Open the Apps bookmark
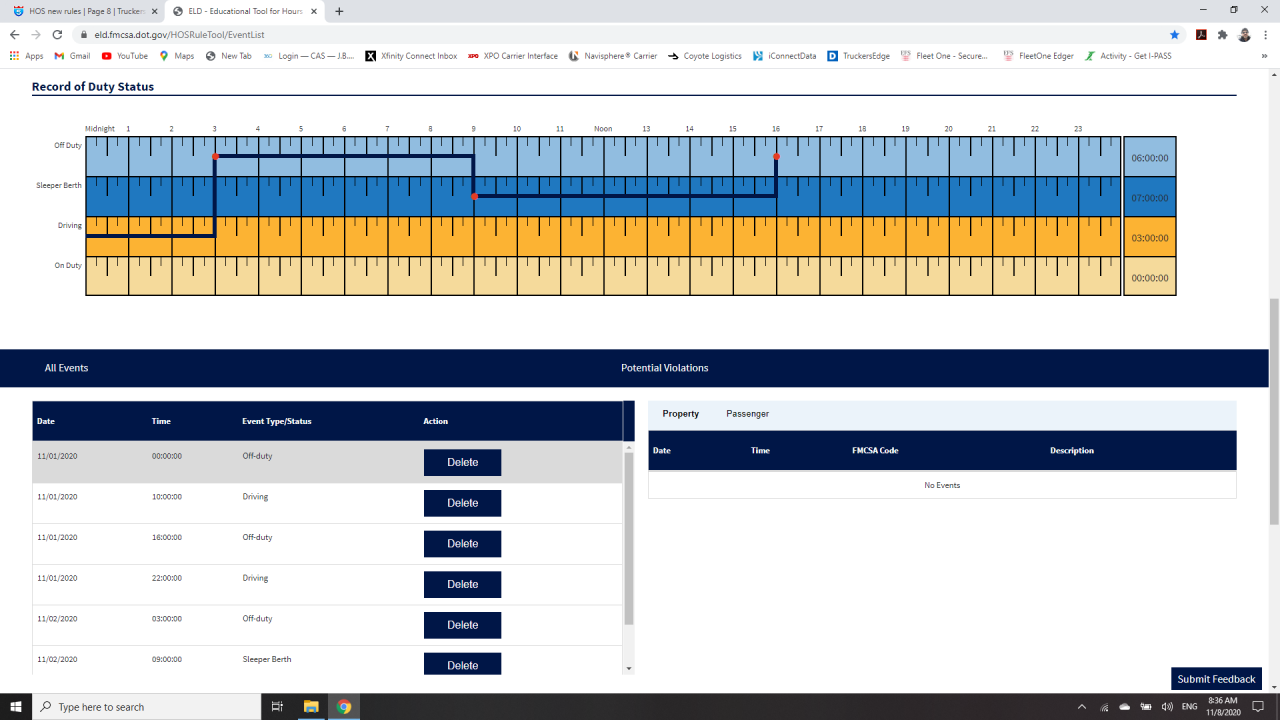The width and height of the screenshot is (1280, 720). 27,56
